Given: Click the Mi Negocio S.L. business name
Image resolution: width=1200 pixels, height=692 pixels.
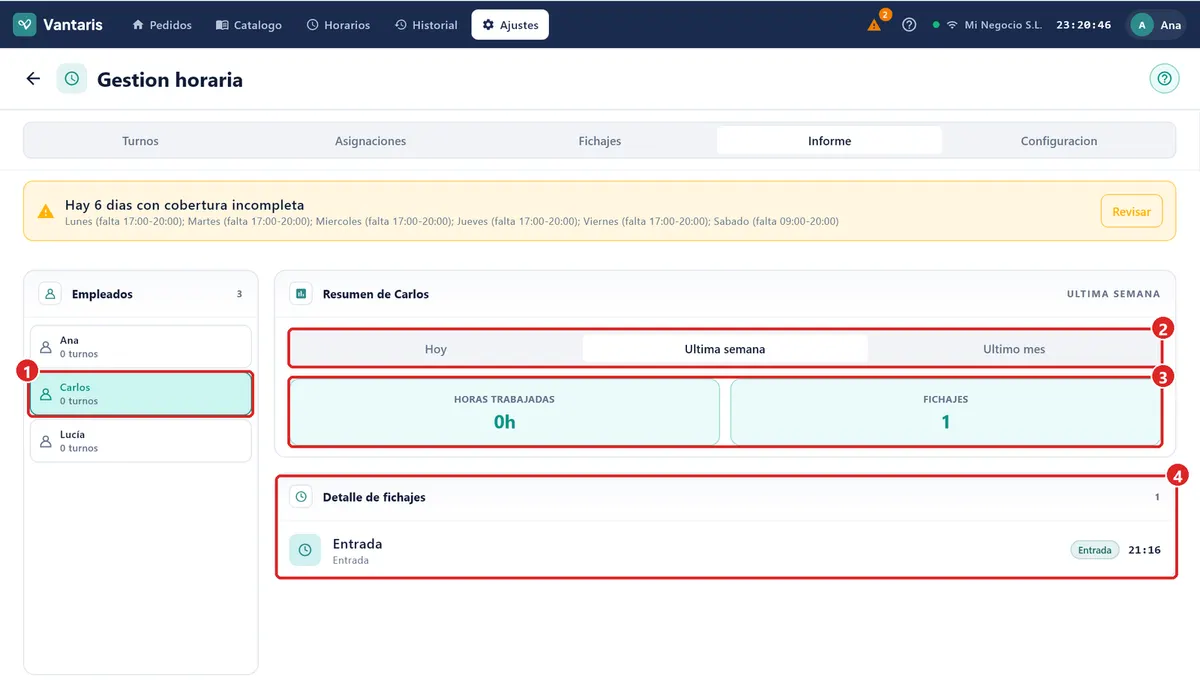Looking at the screenshot, I should coord(1003,25).
